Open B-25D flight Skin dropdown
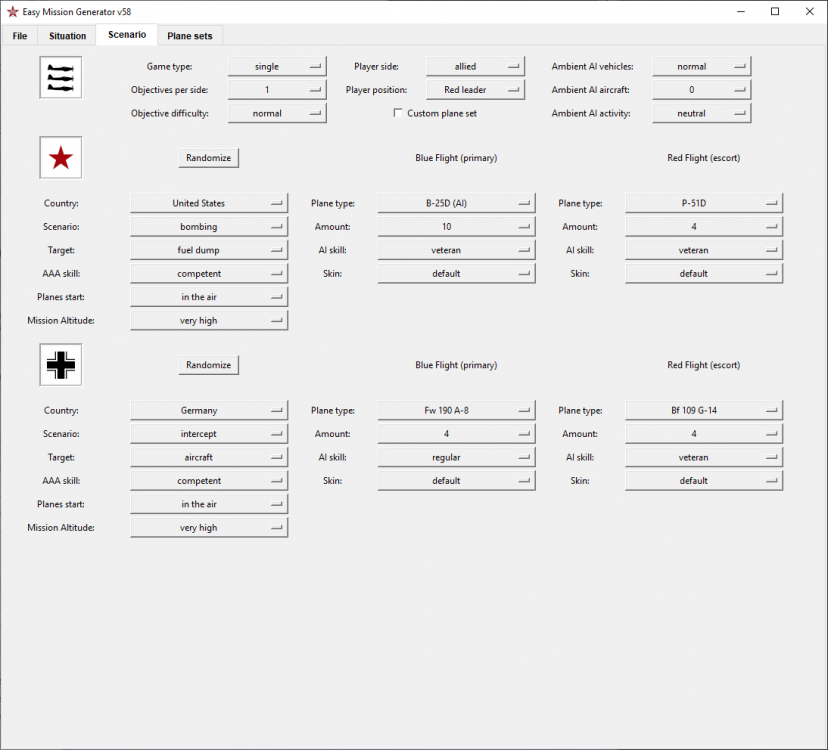Image resolution: width=828 pixels, height=750 pixels. pos(456,274)
